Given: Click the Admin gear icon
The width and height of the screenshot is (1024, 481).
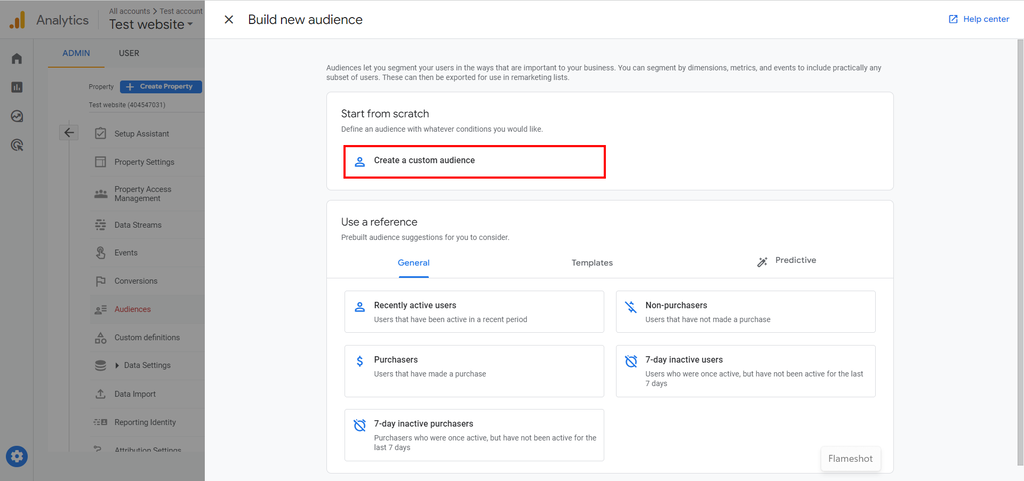Looking at the screenshot, I should click(x=17, y=457).
